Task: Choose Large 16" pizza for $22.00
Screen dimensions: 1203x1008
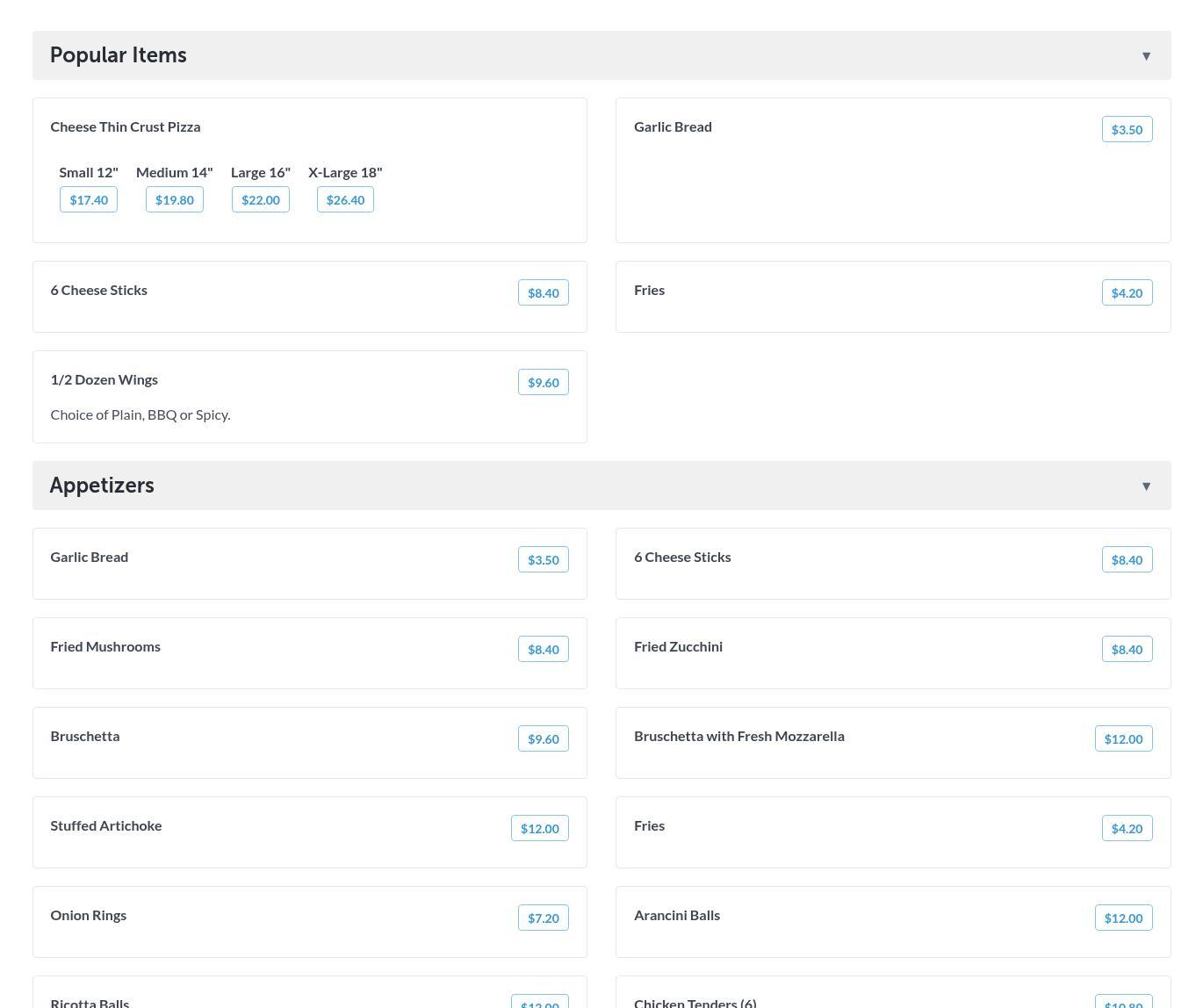Action: (261, 200)
